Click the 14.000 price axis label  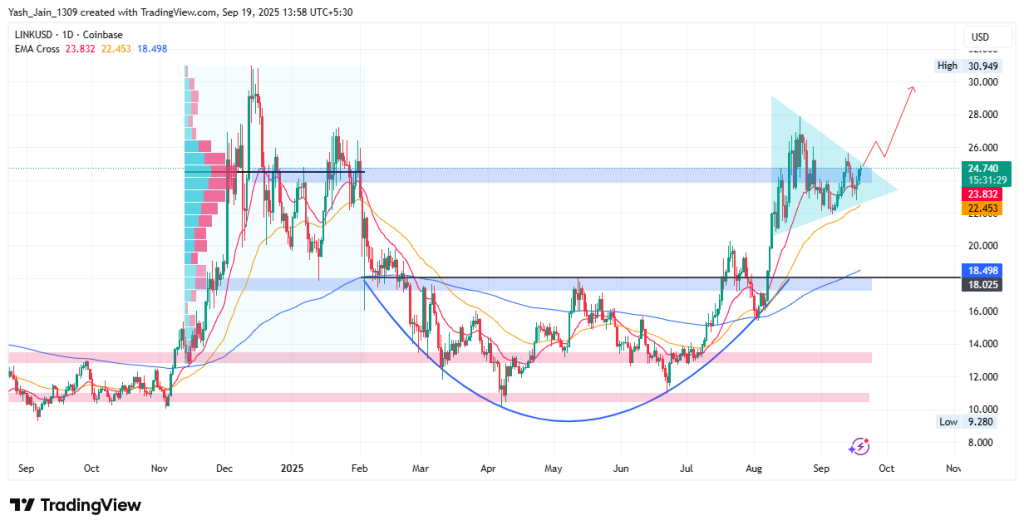tap(982, 344)
